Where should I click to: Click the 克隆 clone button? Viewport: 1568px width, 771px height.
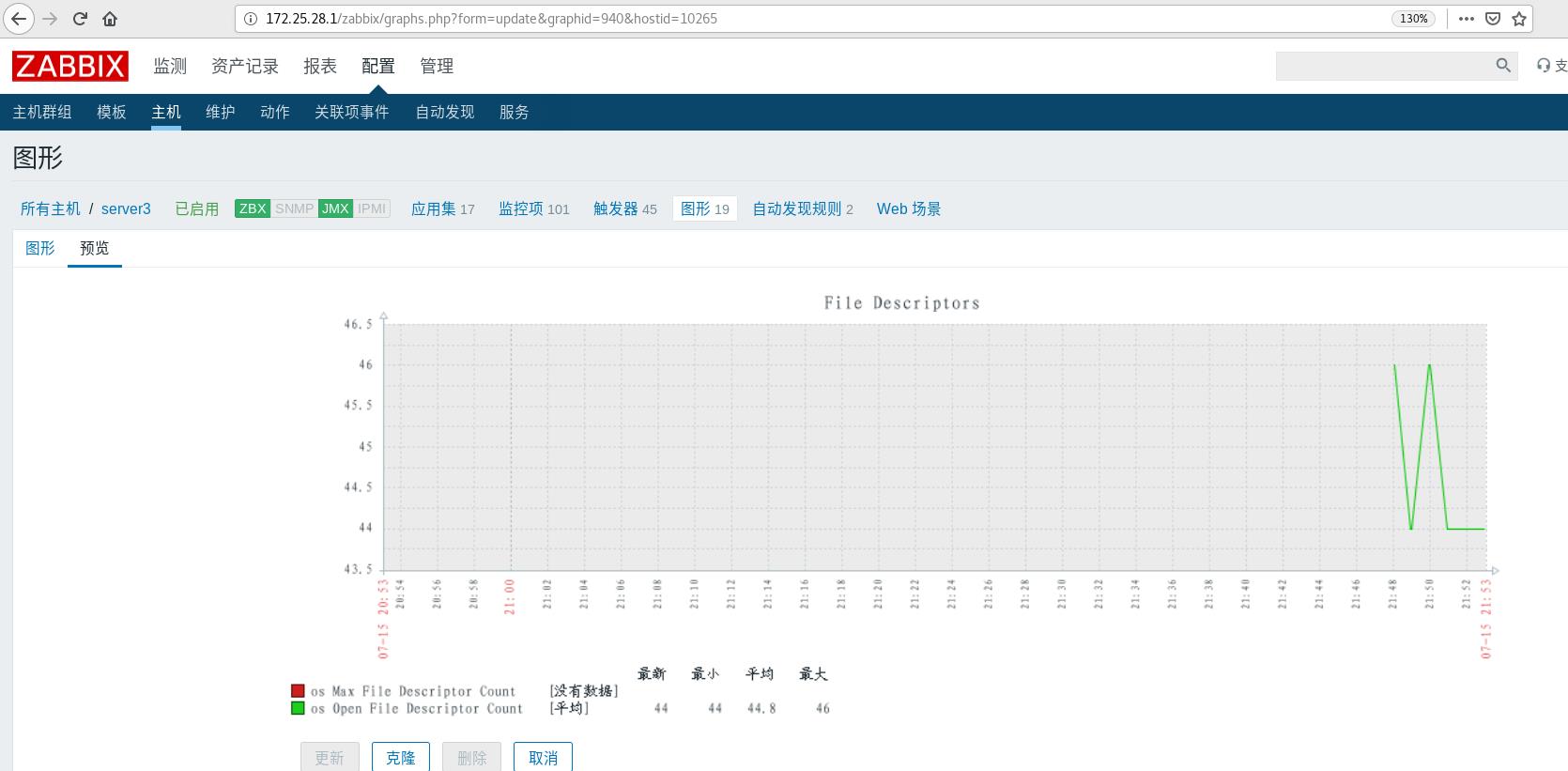pos(401,757)
